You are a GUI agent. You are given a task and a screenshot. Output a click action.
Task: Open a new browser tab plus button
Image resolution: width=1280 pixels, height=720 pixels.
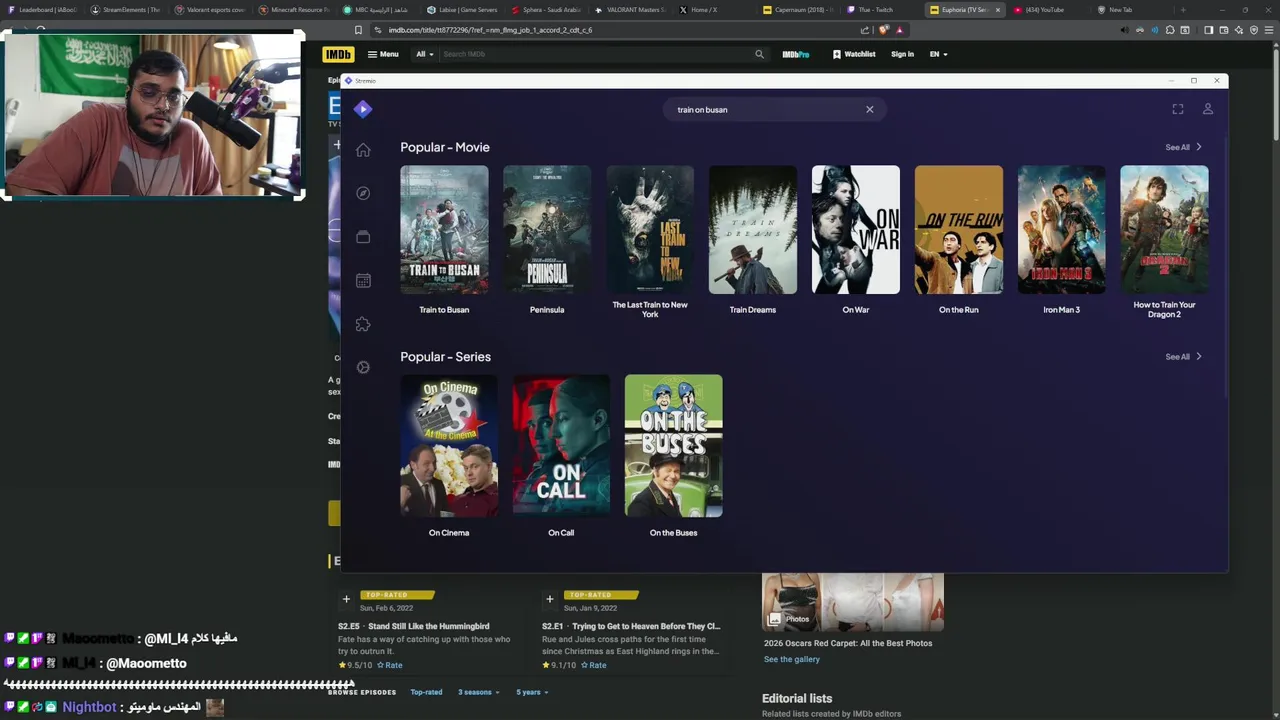pos(1183,10)
